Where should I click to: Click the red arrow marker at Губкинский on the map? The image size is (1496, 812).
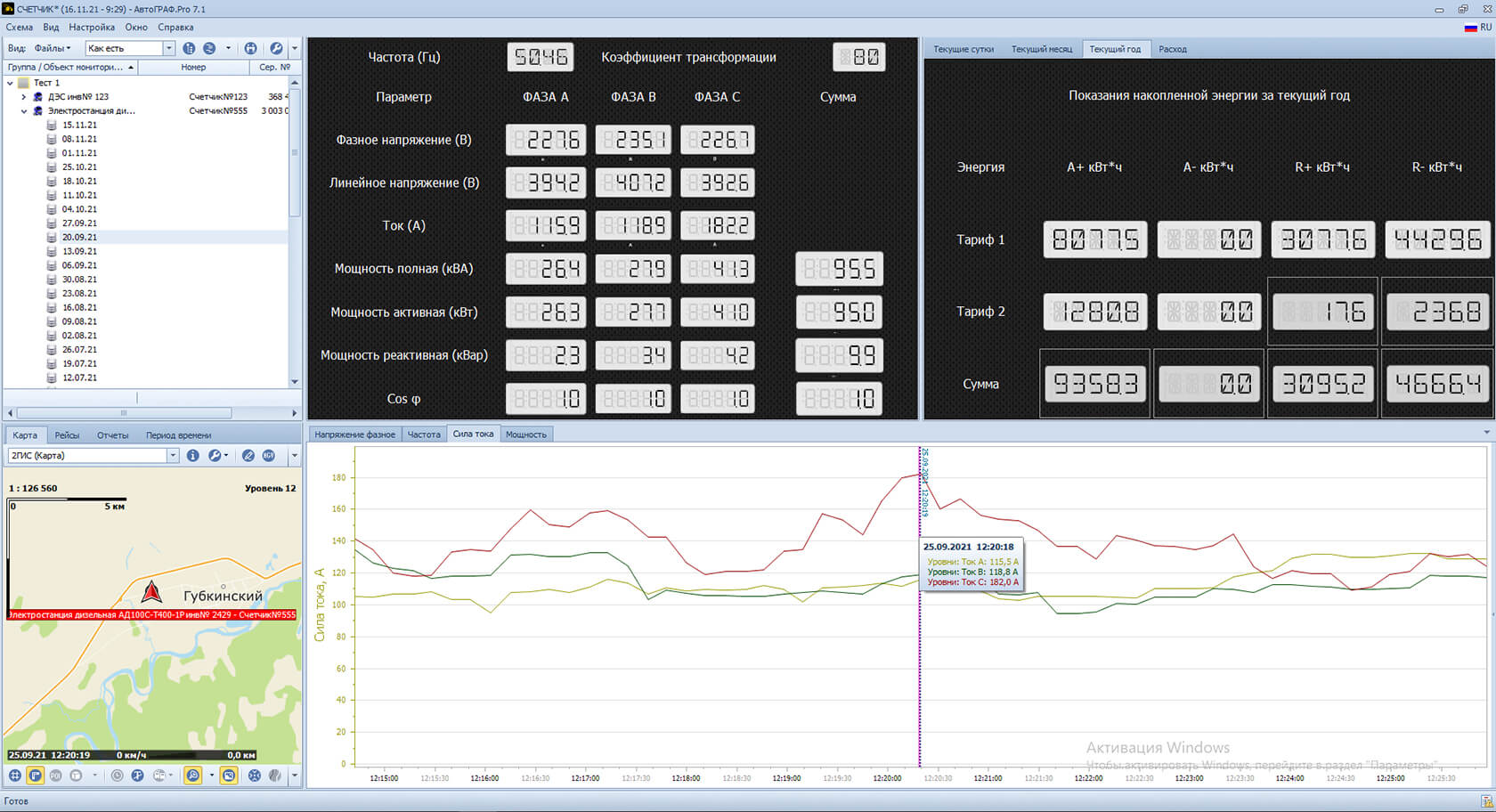151,591
